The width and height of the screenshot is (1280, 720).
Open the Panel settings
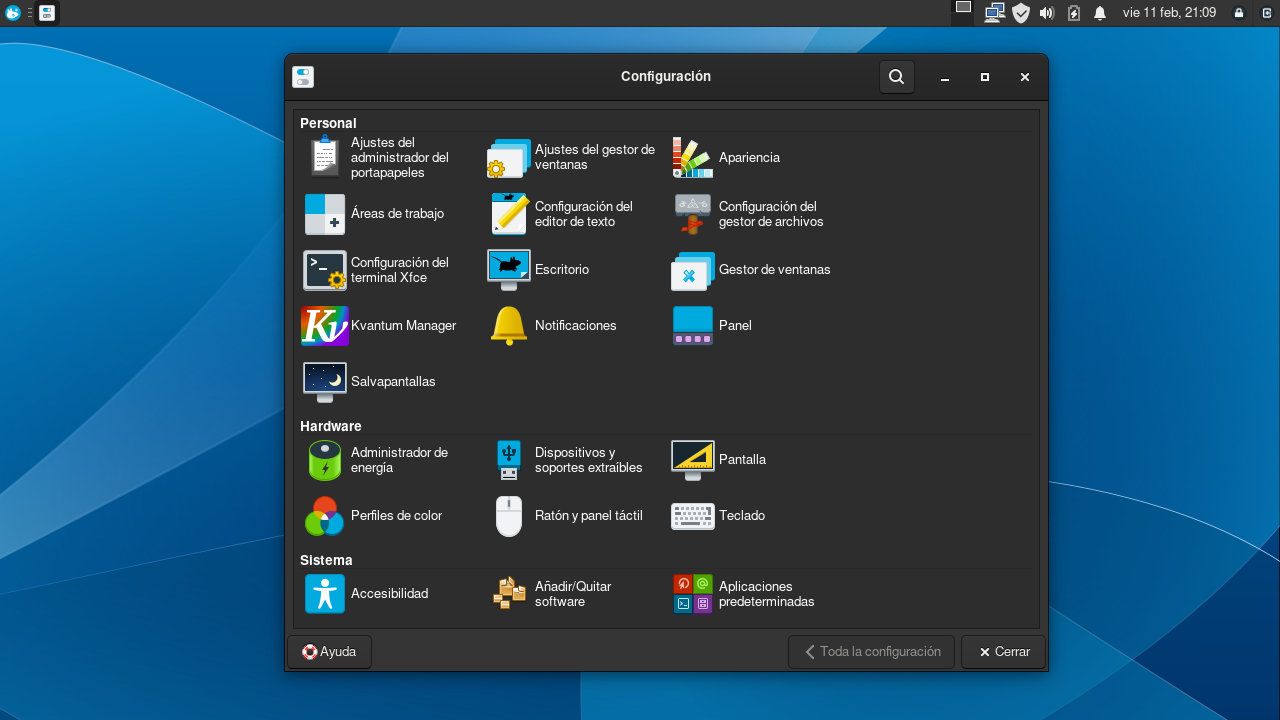712,325
